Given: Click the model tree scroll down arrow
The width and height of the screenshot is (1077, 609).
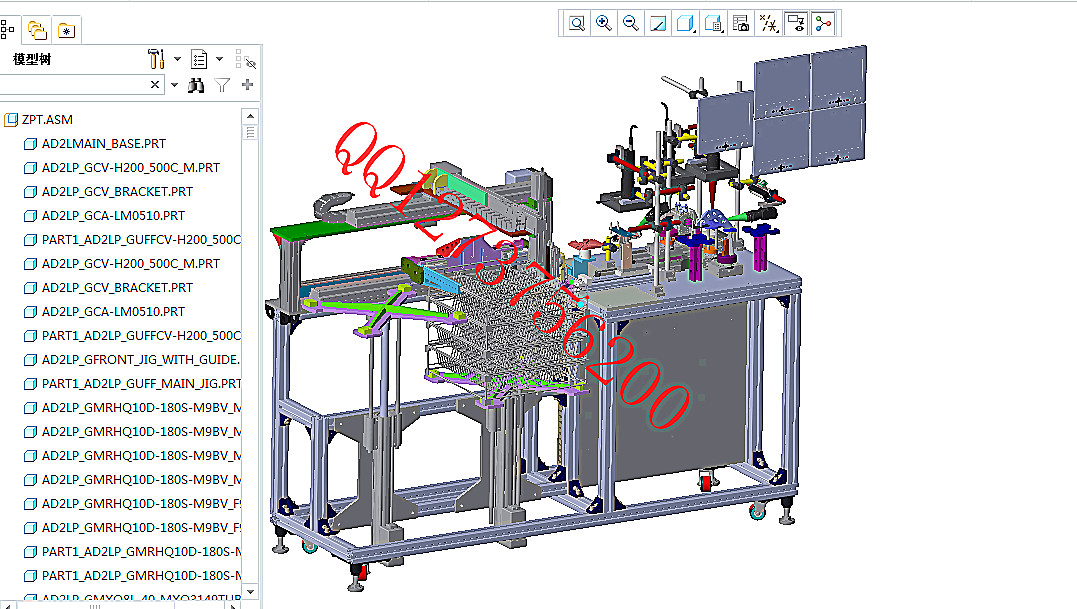Looking at the screenshot, I should click(250, 591).
